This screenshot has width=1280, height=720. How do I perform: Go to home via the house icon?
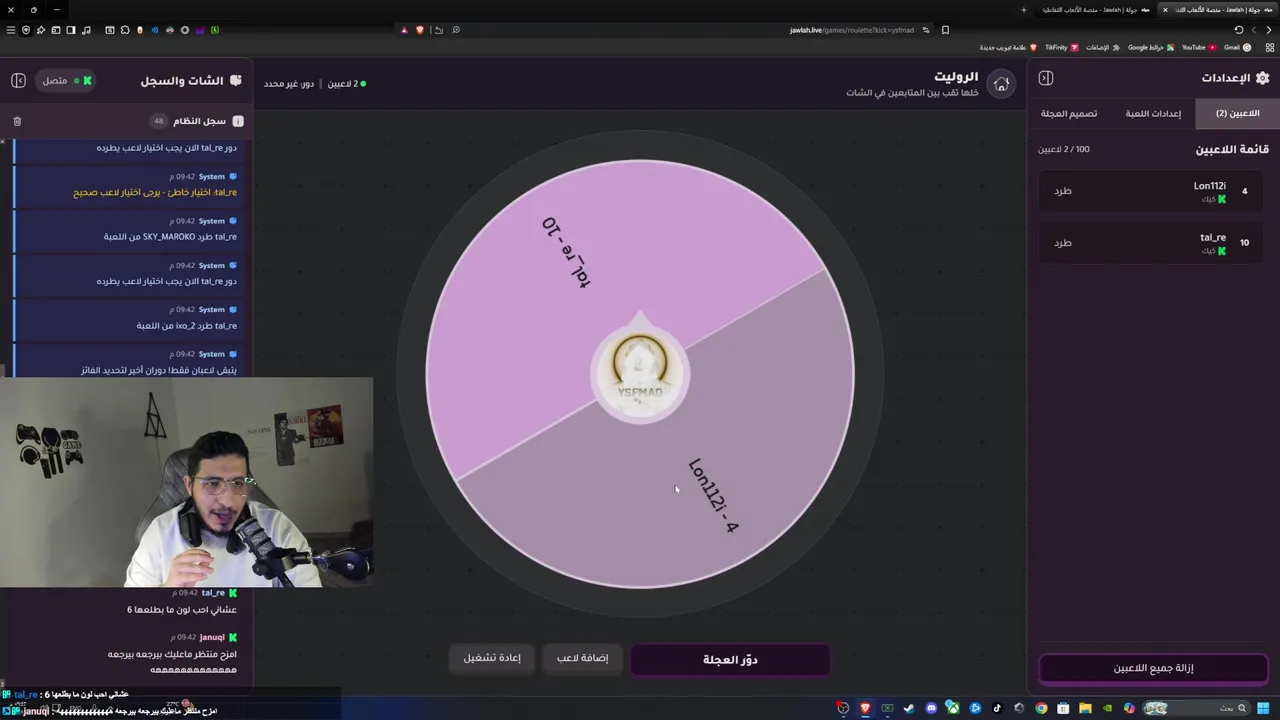coord(1001,84)
